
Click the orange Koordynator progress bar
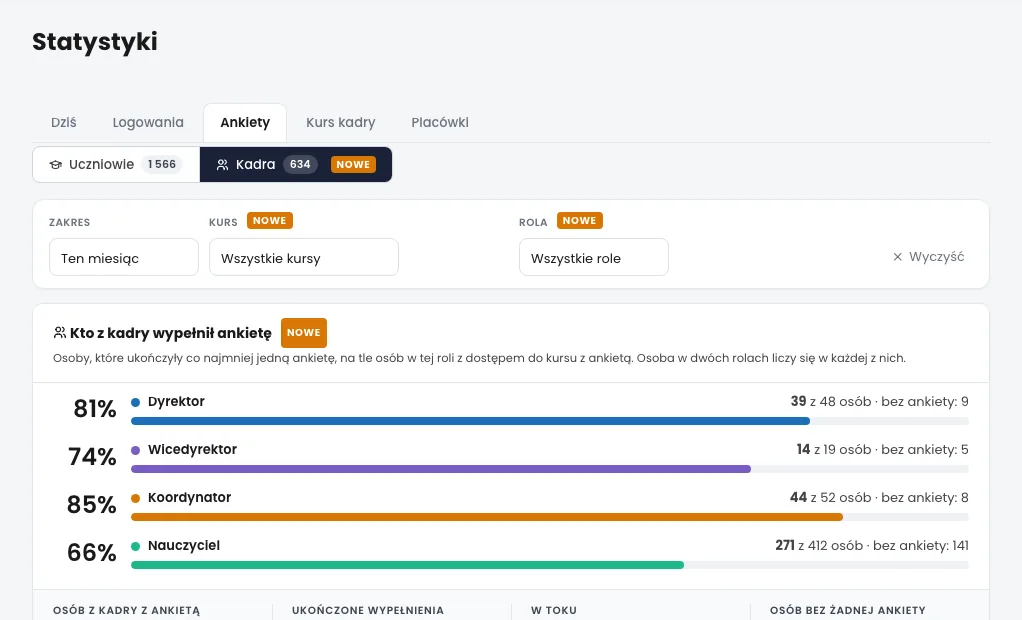coord(487,517)
